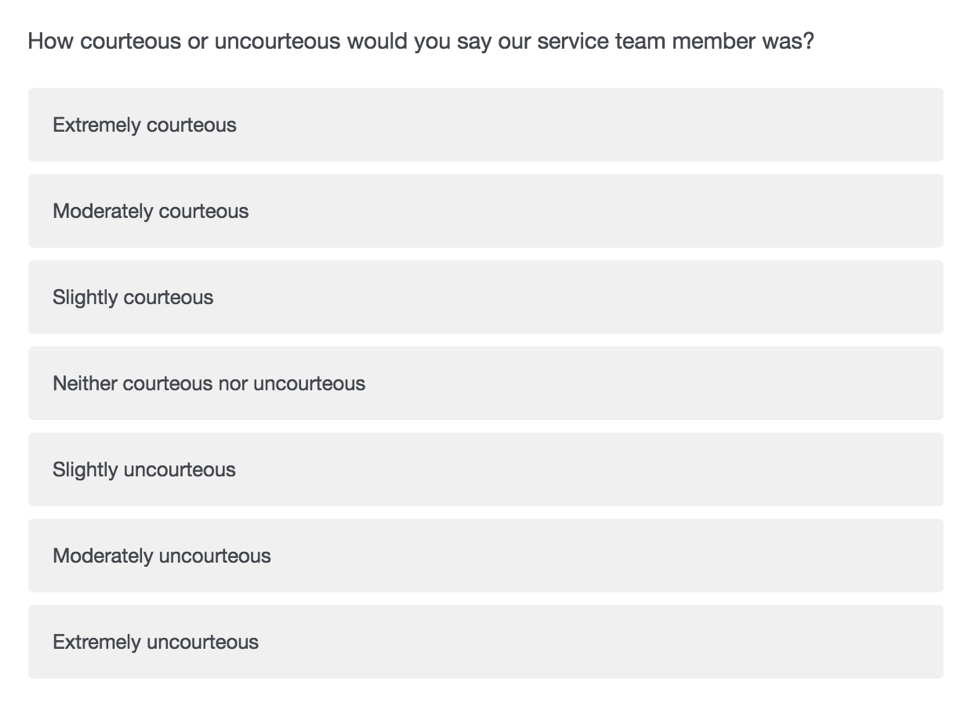The image size is (974, 713).
Task: Rate the team member as neutral on courtesy
Action: pos(486,383)
